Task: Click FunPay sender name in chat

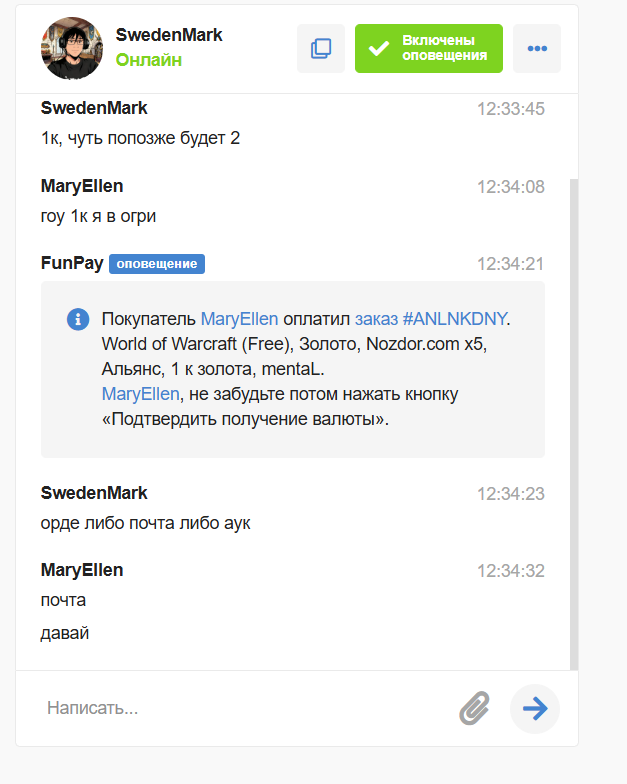Action: (x=72, y=263)
